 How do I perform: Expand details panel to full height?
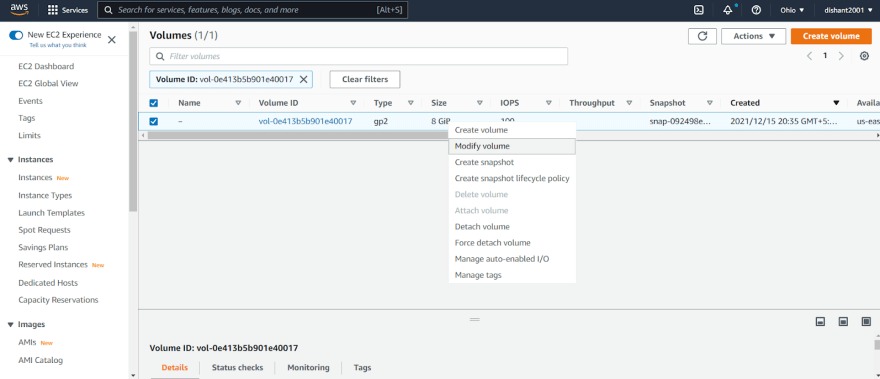(x=865, y=322)
